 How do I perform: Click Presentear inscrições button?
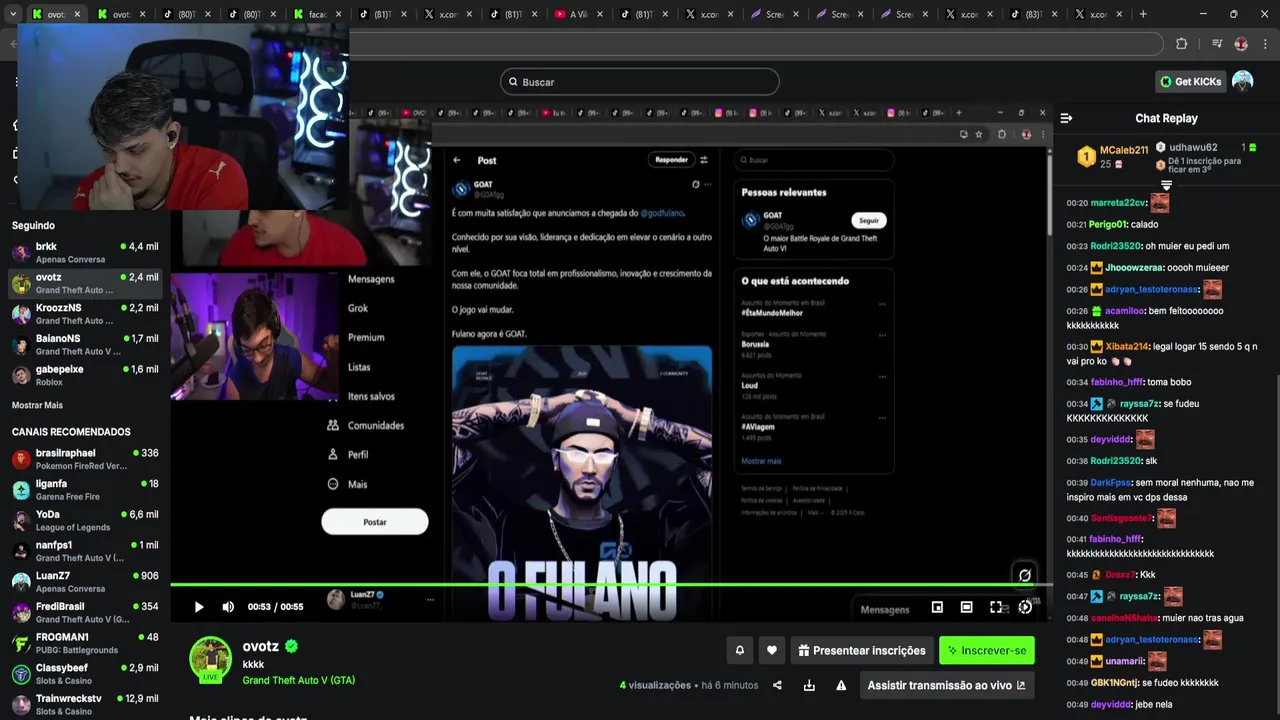(x=862, y=650)
